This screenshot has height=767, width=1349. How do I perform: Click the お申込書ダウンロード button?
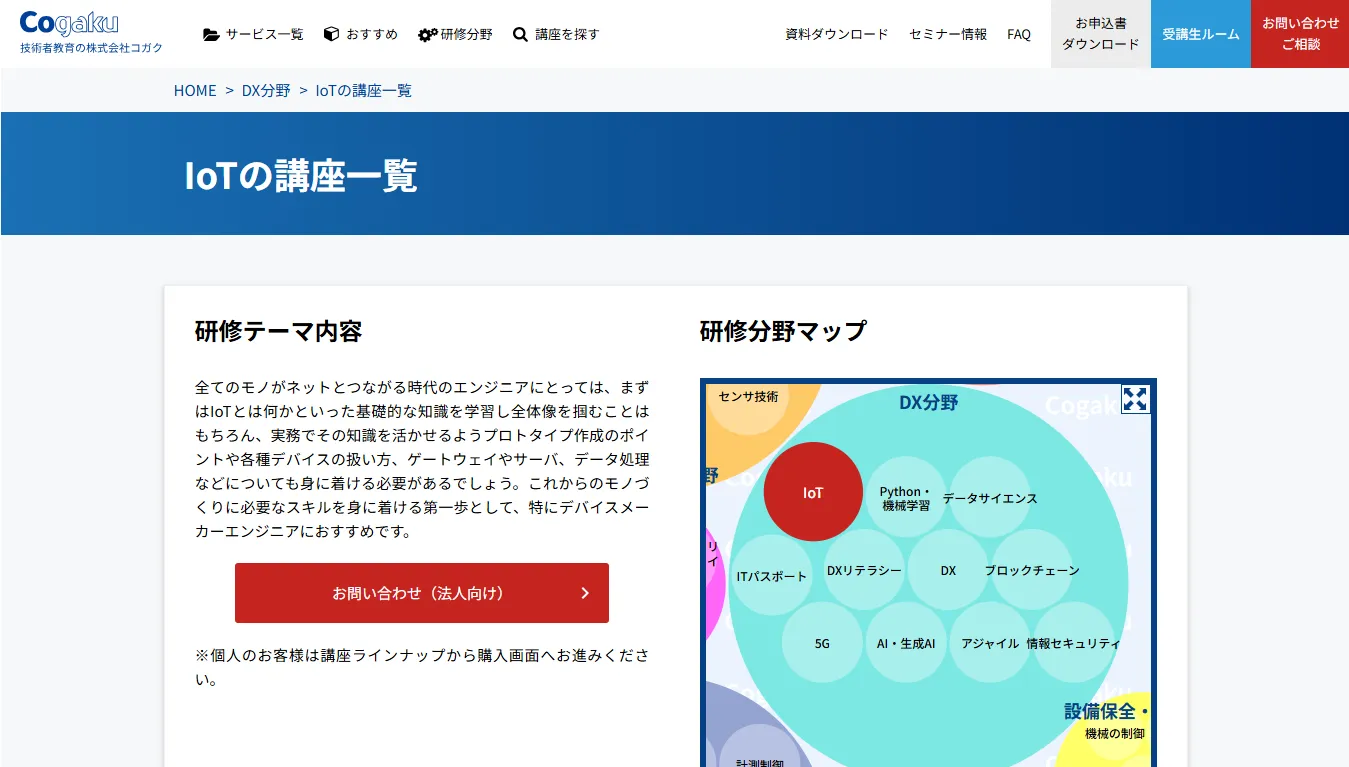pos(1100,34)
